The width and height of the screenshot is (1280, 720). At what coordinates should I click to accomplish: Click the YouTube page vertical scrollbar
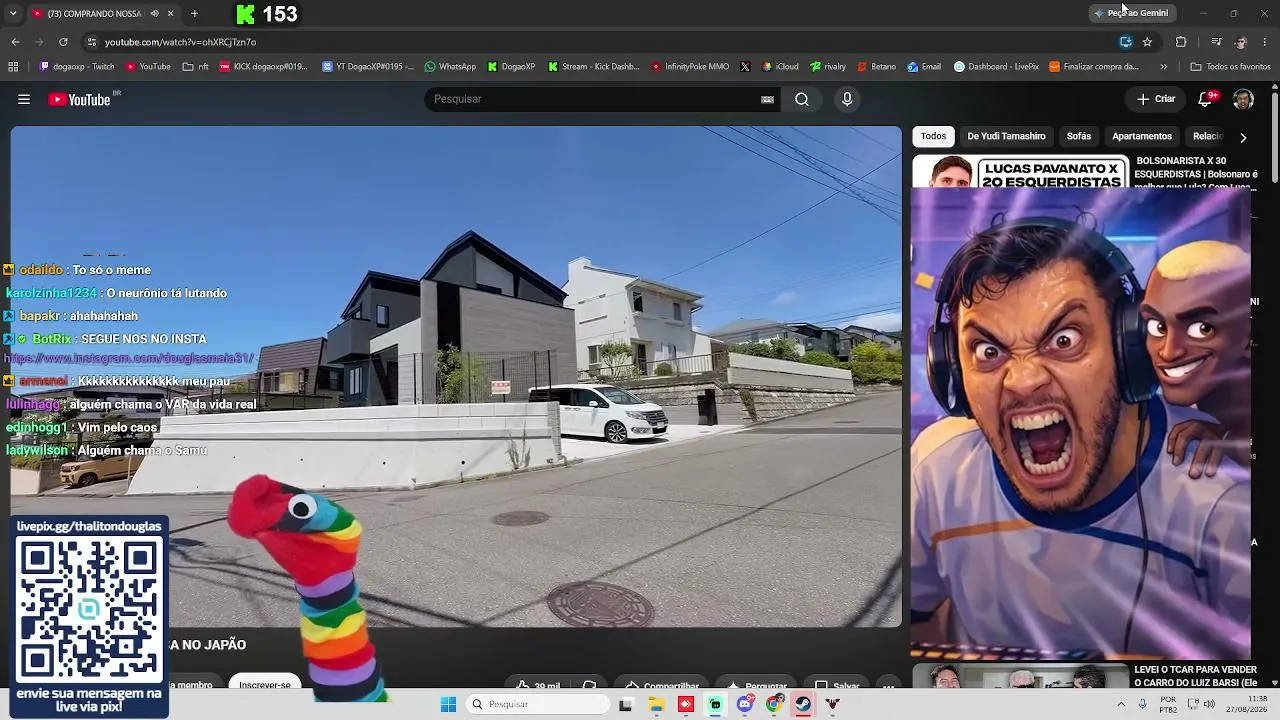tap(1275, 136)
